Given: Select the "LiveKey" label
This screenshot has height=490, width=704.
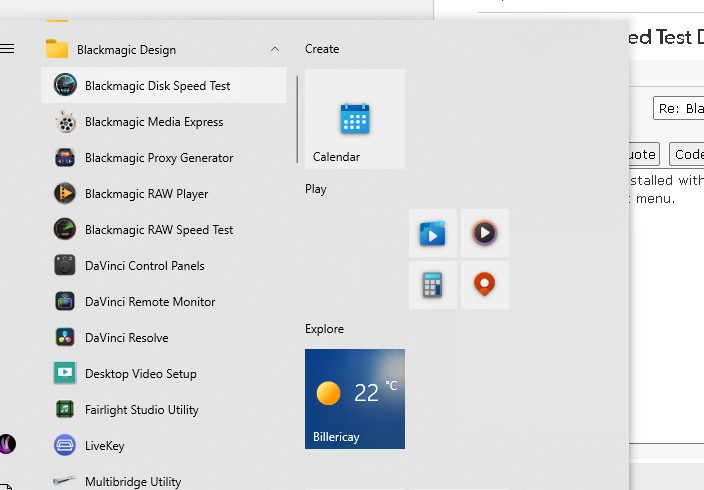Looking at the screenshot, I should tap(105, 446).
